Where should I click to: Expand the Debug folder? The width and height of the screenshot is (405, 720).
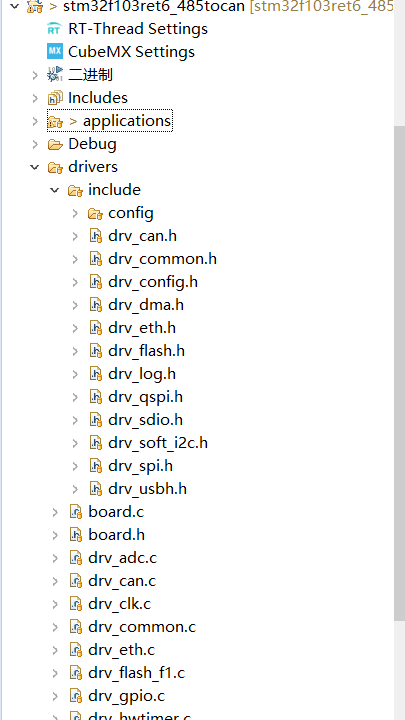(x=35, y=144)
